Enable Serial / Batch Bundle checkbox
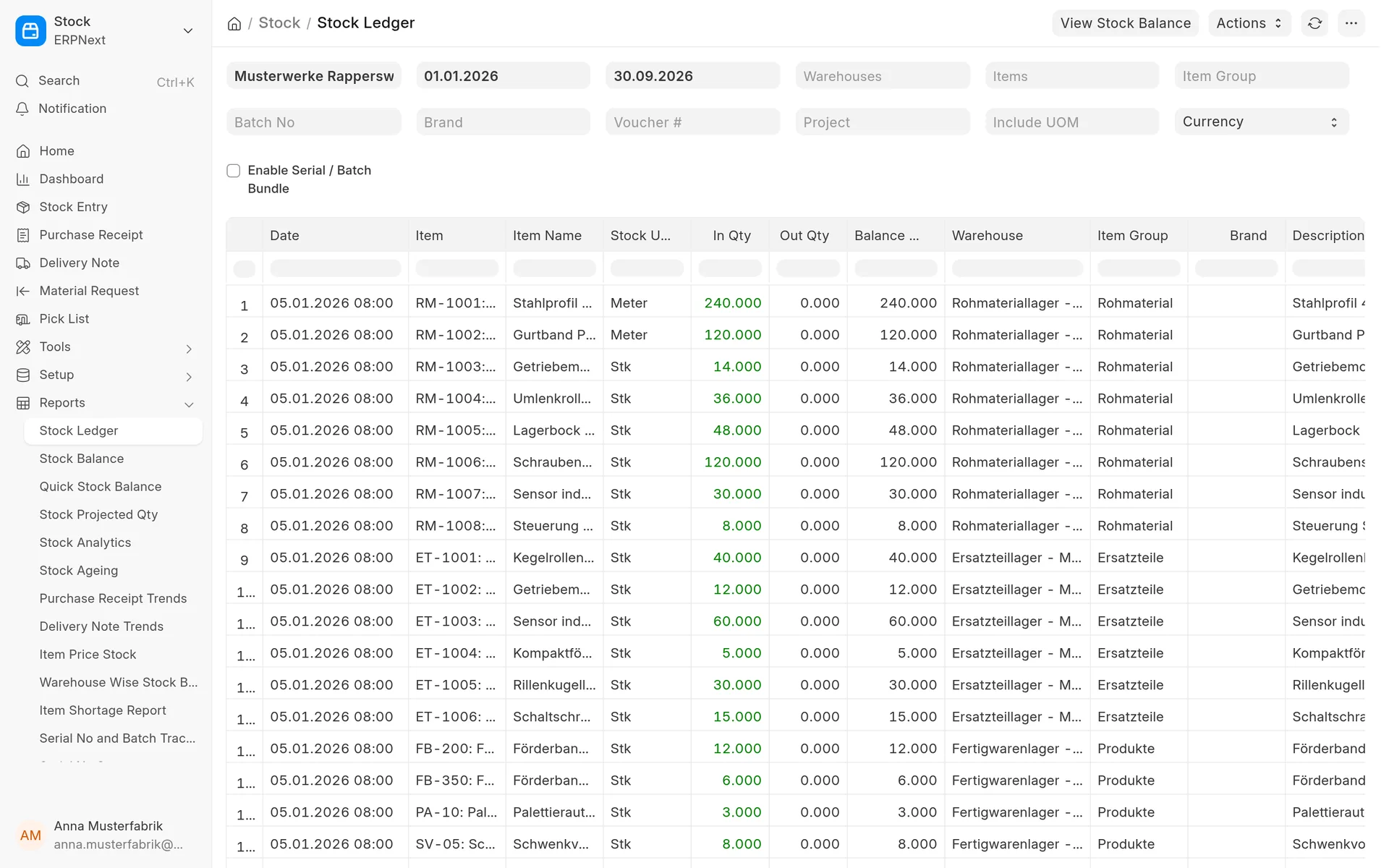This screenshot has height=868, width=1389. click(234, 171)
